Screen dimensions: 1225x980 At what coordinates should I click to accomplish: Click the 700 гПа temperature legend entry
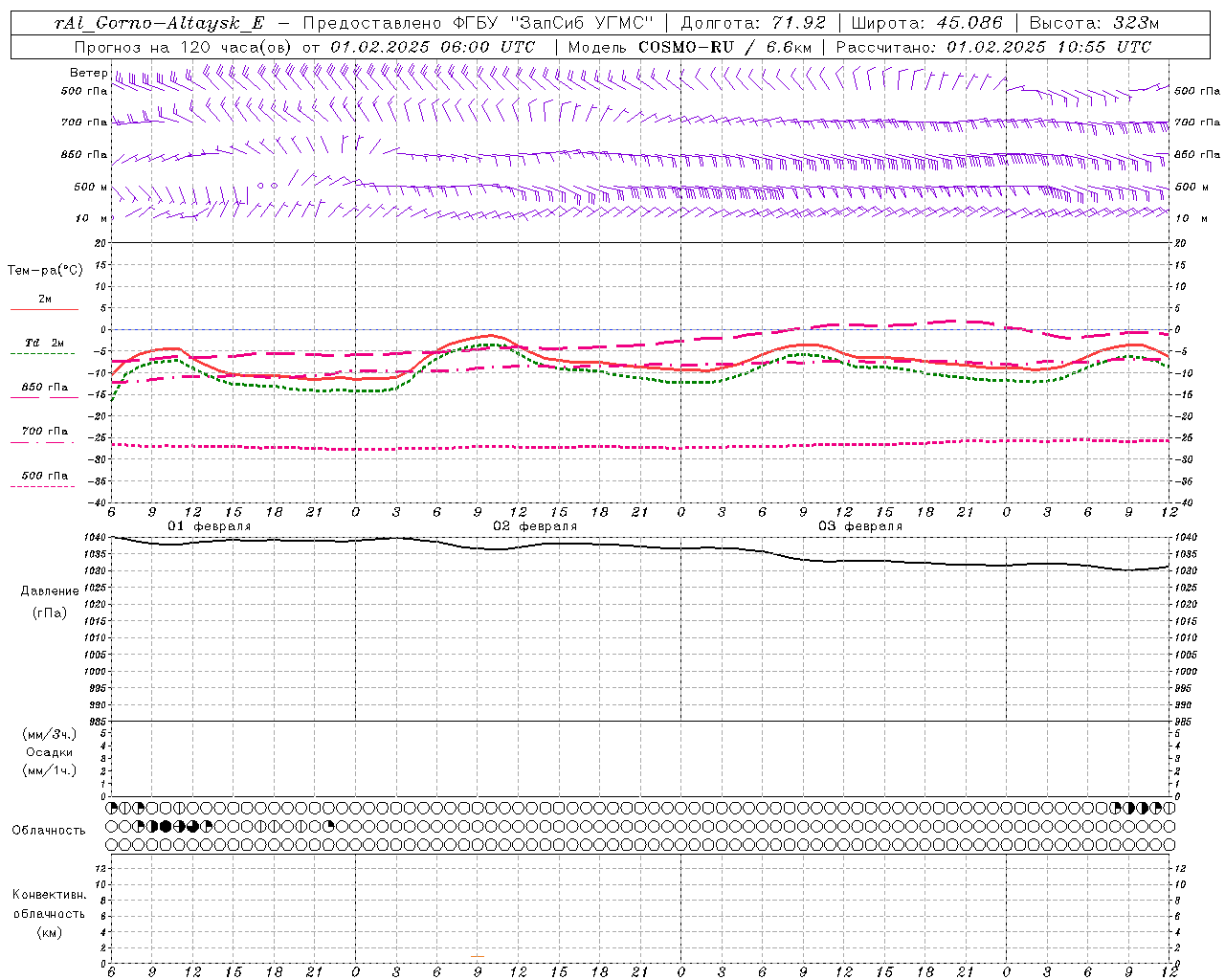click(x=45, y=432)
